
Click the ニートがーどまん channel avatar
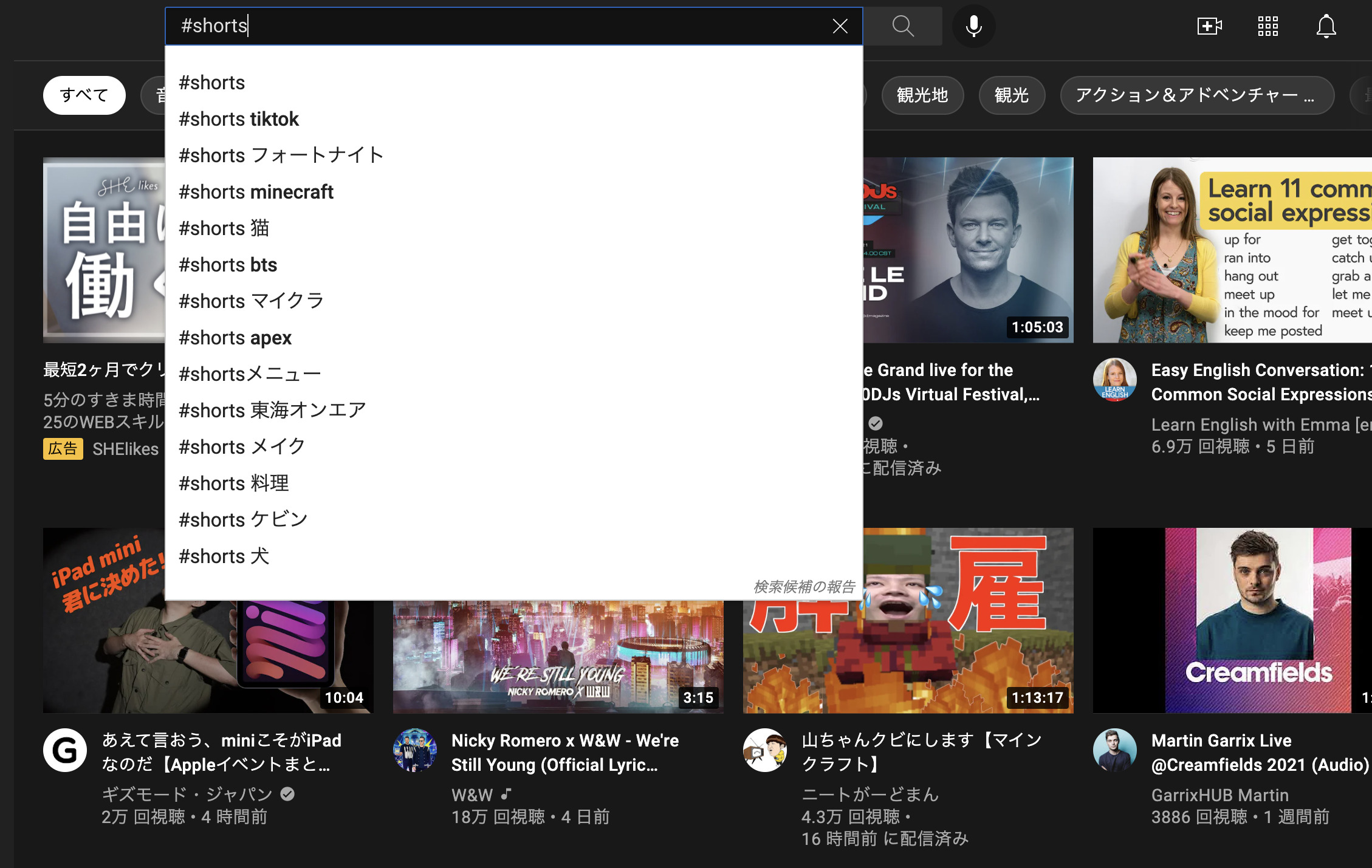(765, 750)
